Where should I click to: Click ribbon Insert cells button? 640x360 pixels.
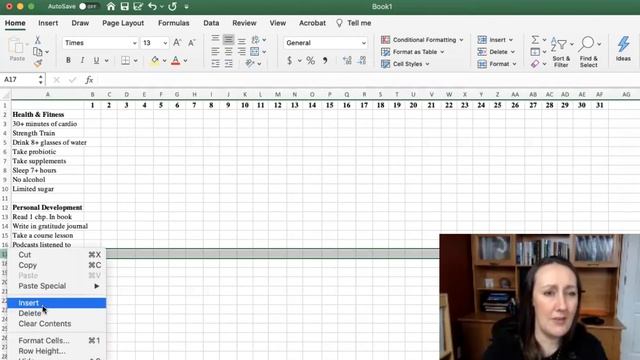point(495,40)
